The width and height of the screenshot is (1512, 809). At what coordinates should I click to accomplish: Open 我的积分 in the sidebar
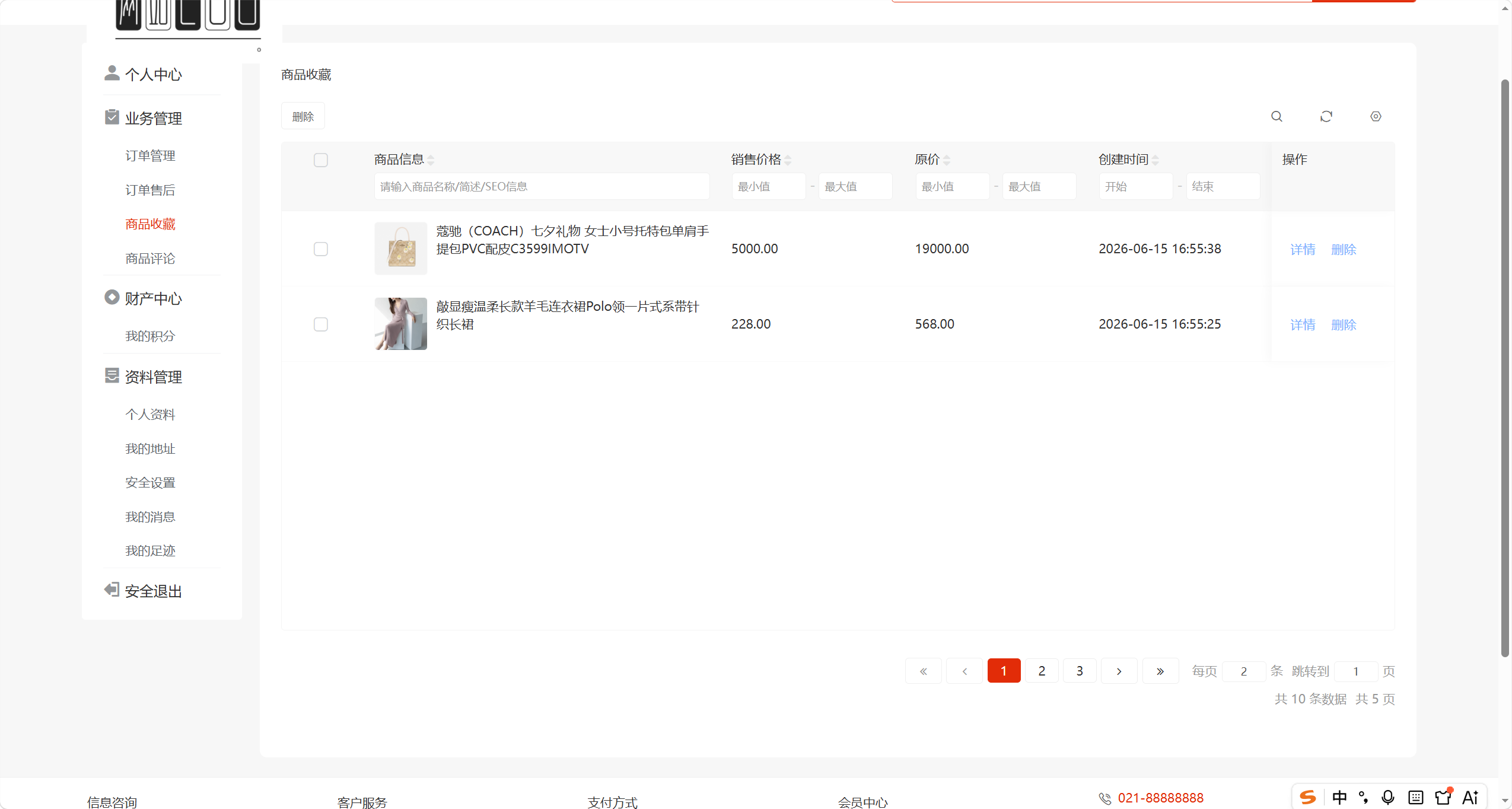150,336
